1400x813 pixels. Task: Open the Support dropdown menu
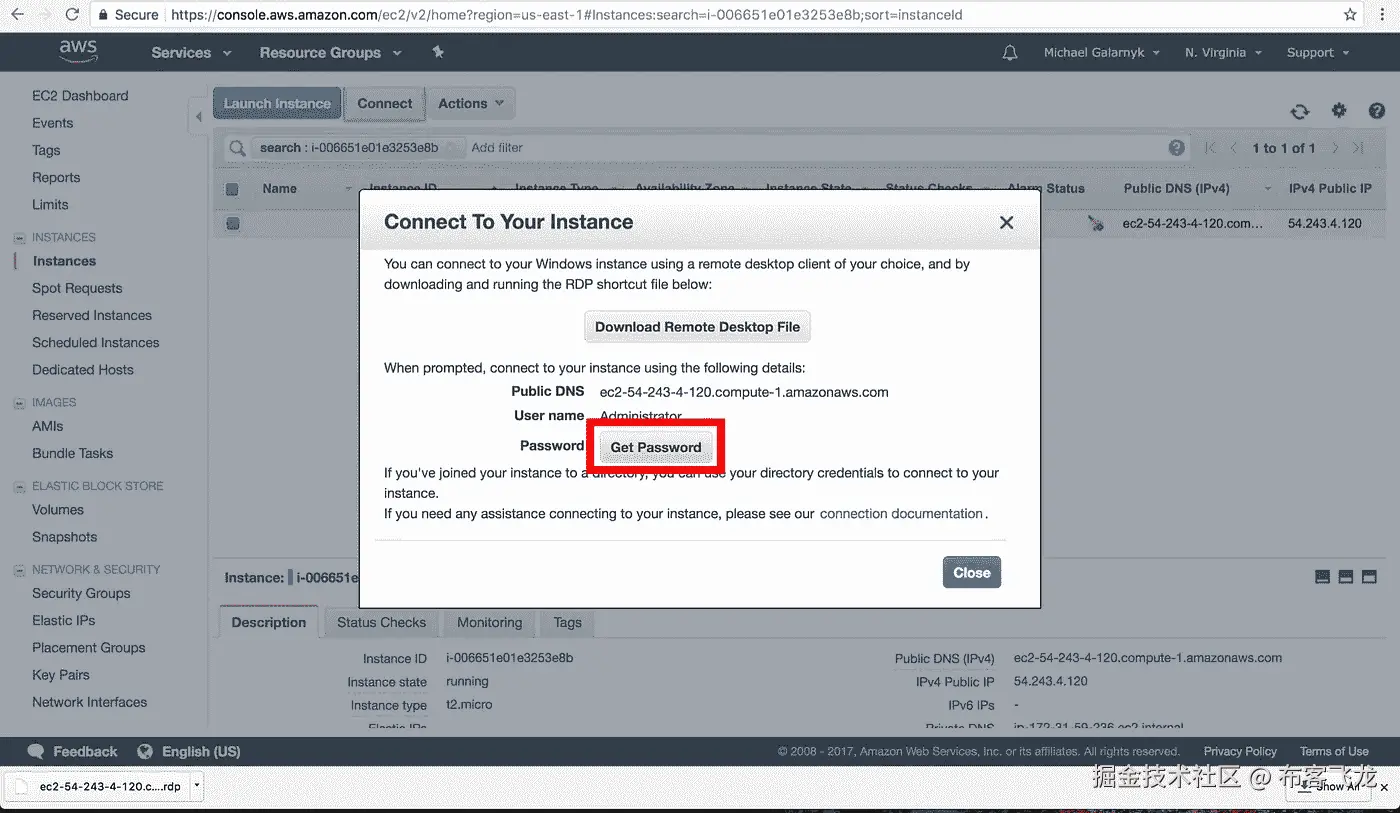[x=1318, y=53]
